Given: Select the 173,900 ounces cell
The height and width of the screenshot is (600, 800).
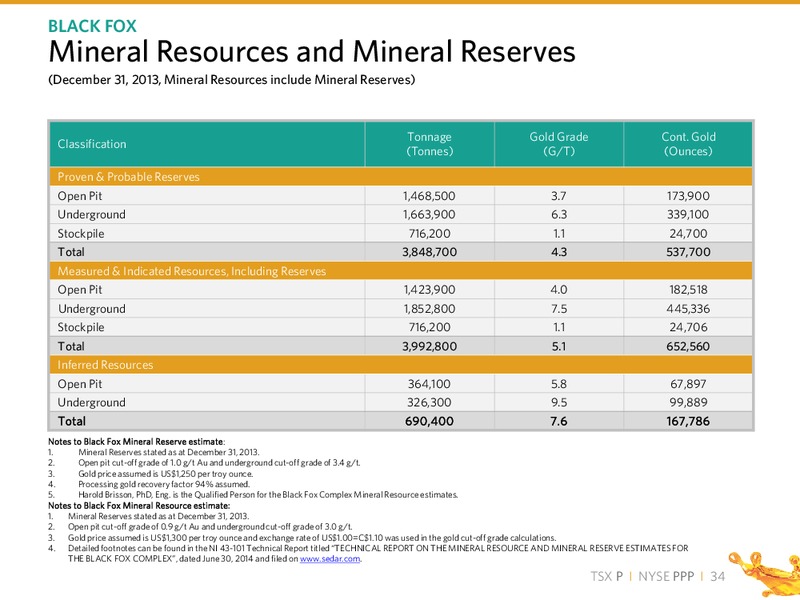Looking at the screenshot, I should (688, 196).
